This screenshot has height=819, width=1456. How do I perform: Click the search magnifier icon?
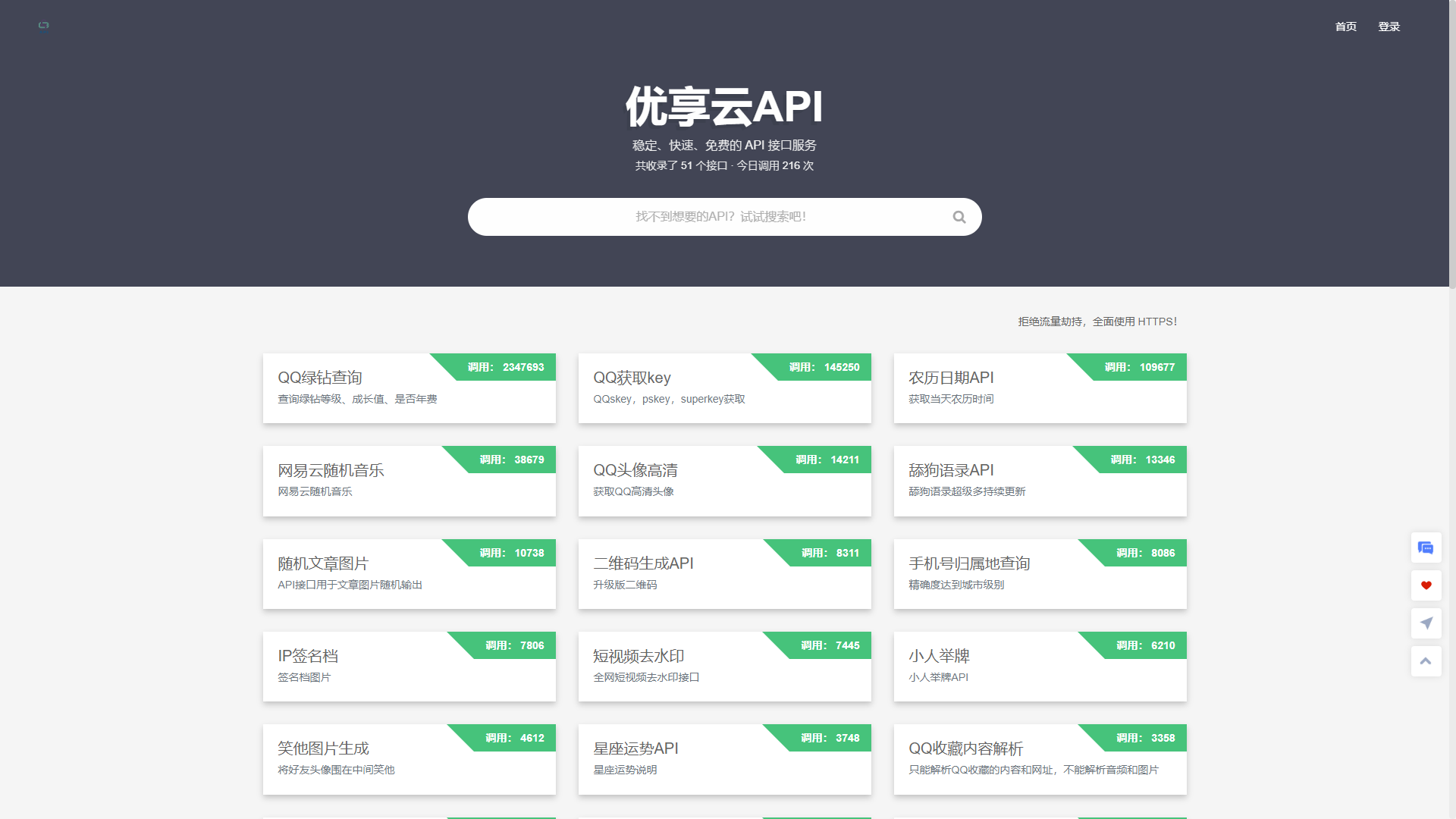click(x=959, y=216)
